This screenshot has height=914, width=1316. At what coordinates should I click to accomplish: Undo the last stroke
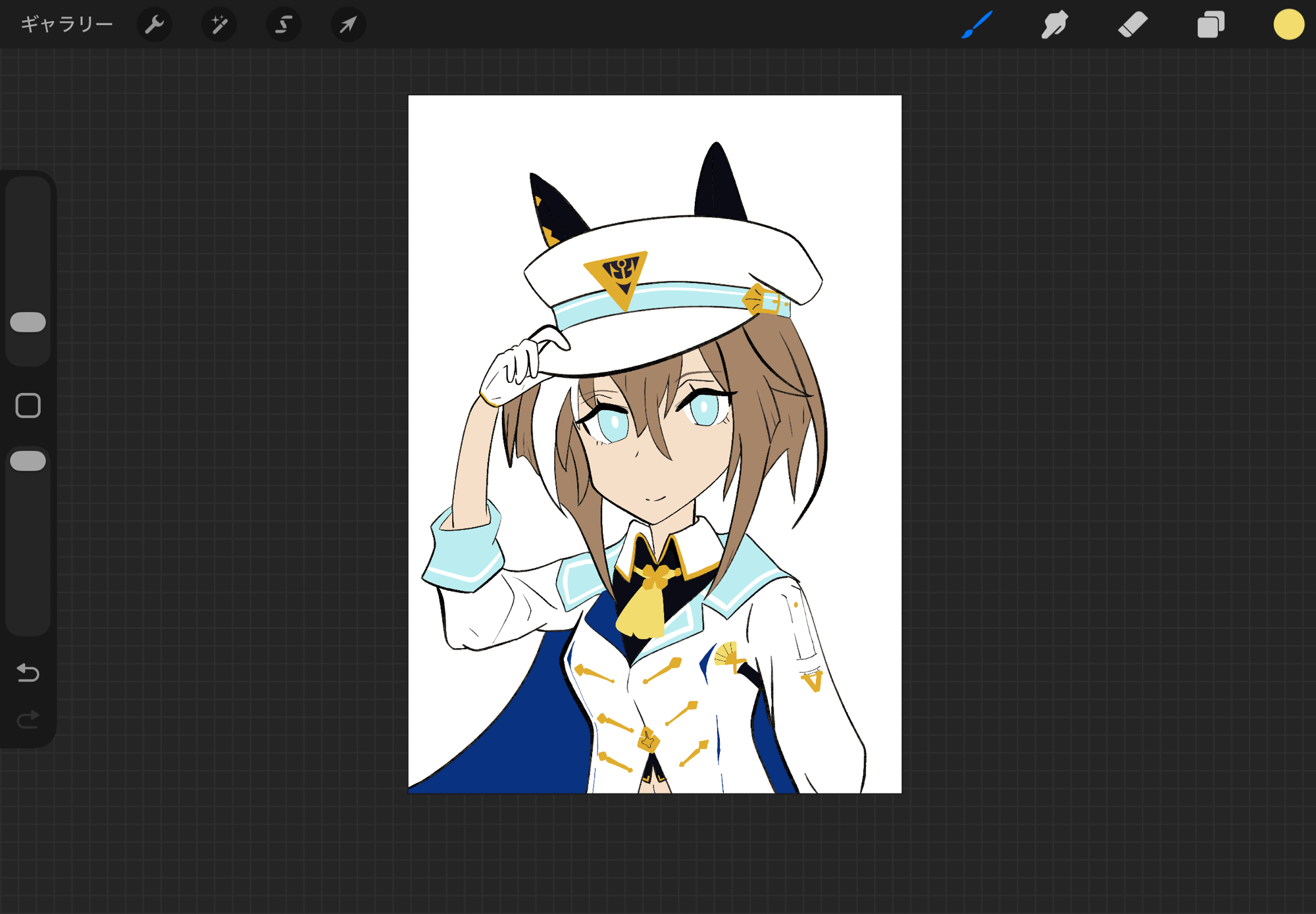tap(28, 673)
